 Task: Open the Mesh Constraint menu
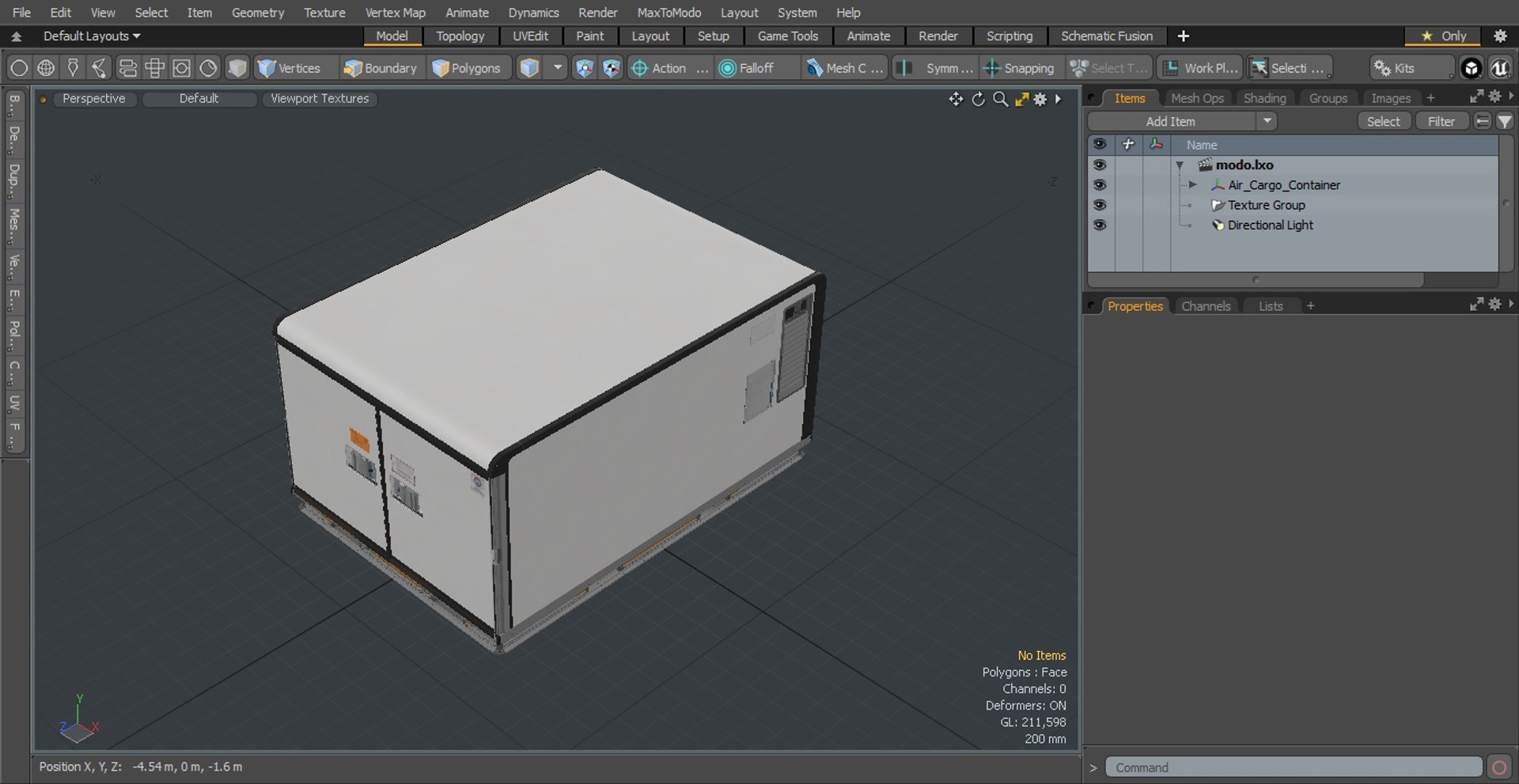pyautogui.click(x=844, y=68)
